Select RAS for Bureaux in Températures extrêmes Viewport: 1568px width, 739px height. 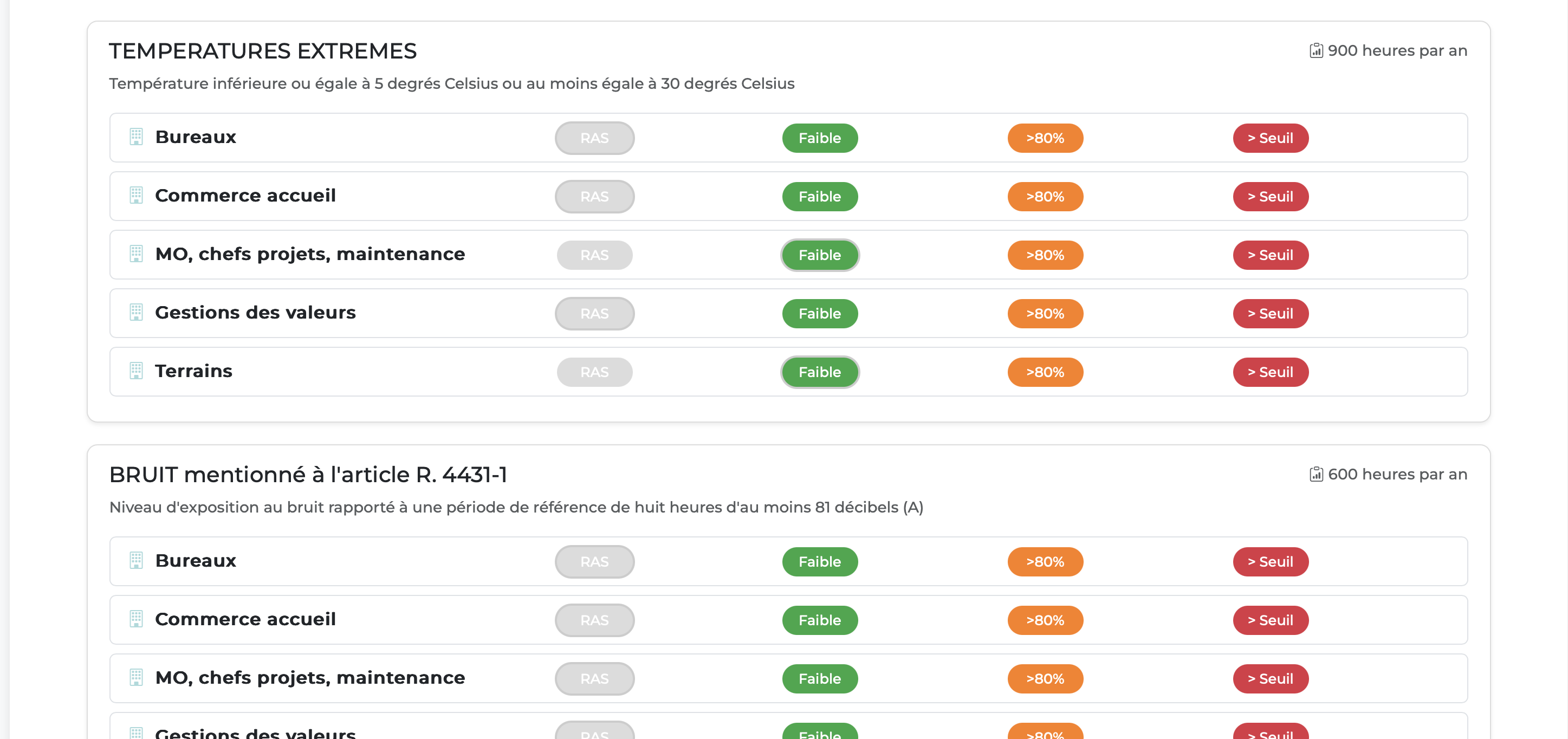(595, 138)
